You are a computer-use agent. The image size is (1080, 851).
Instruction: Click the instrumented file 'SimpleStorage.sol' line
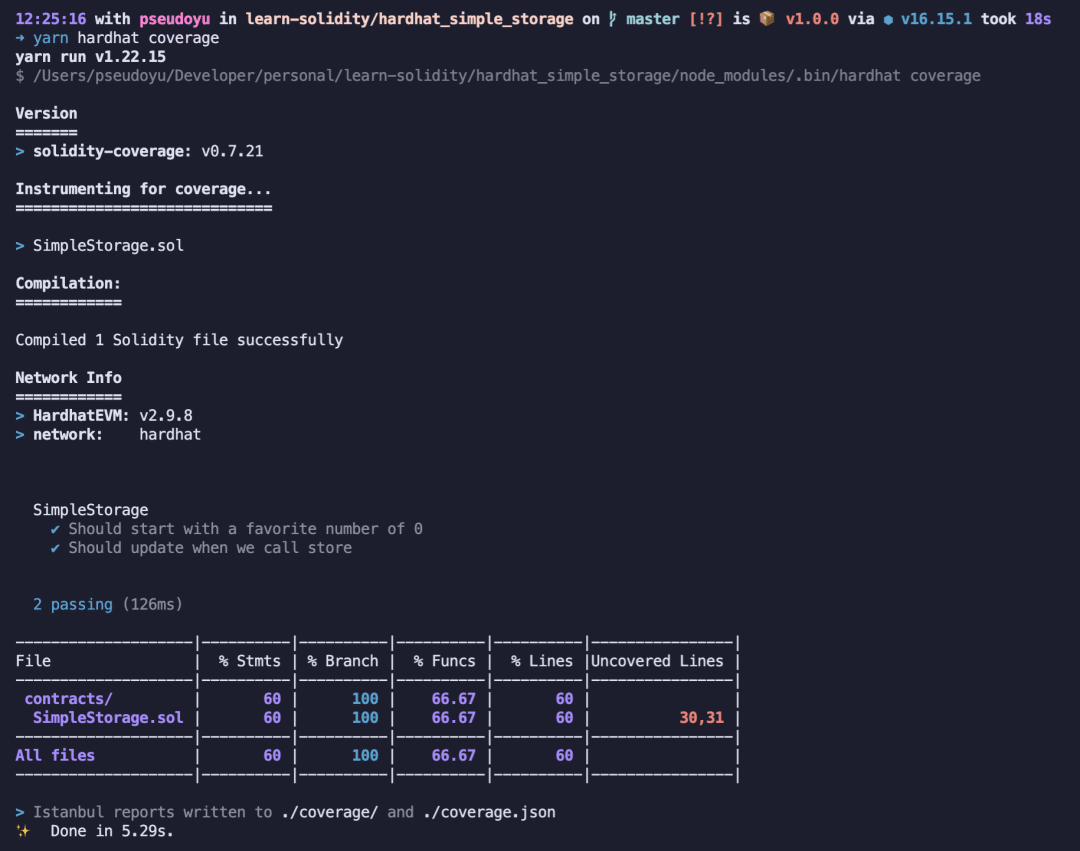108,246
